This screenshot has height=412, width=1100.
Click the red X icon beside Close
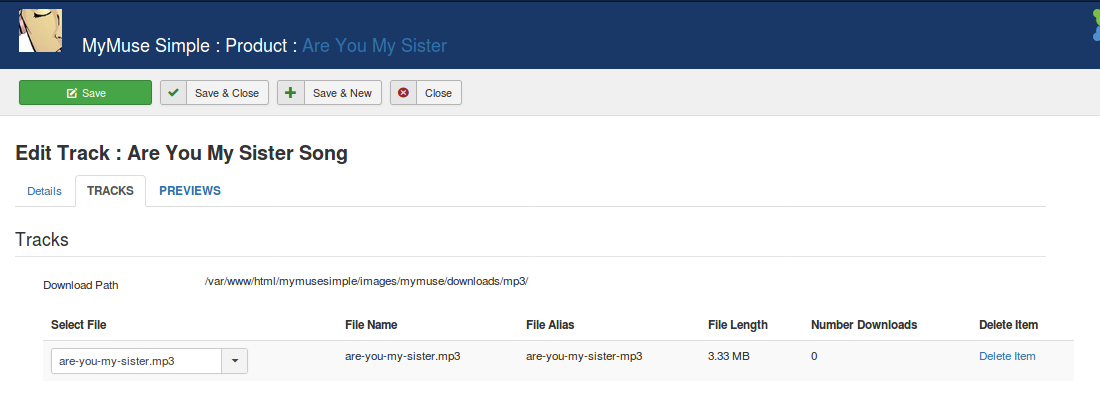[404, 93]
